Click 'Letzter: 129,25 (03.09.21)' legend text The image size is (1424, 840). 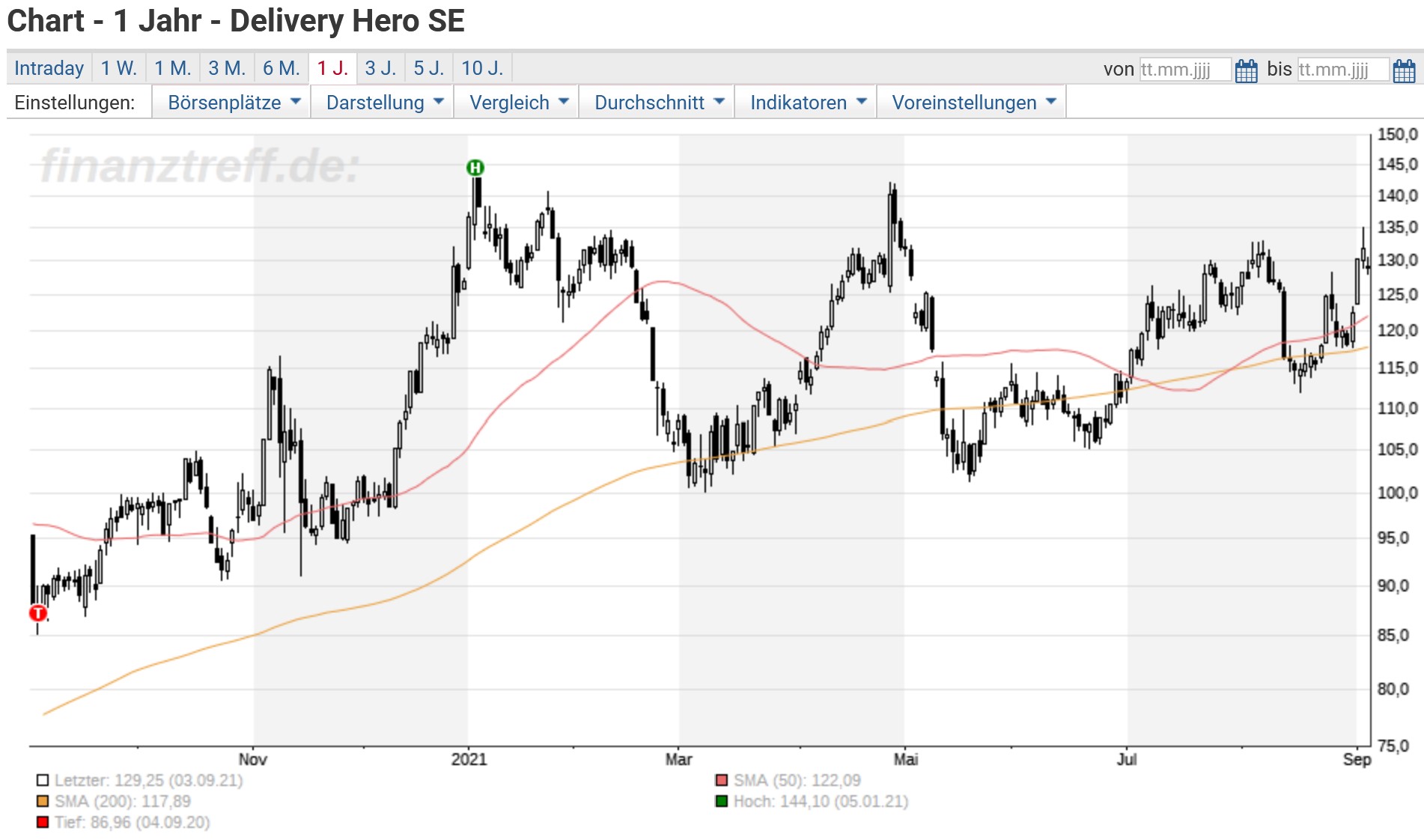click(x=149, y=781)
